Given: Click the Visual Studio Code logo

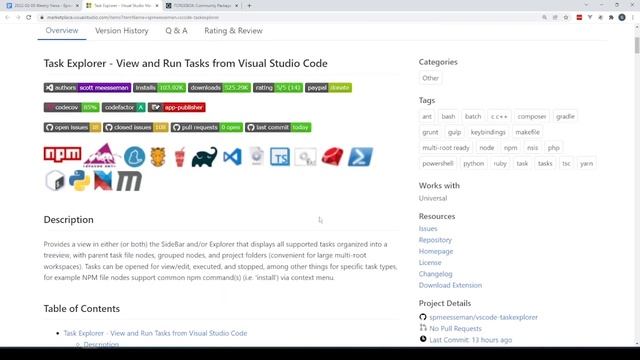Looking at the screenshot, I should pyautogui.click(x=232, y=157).
